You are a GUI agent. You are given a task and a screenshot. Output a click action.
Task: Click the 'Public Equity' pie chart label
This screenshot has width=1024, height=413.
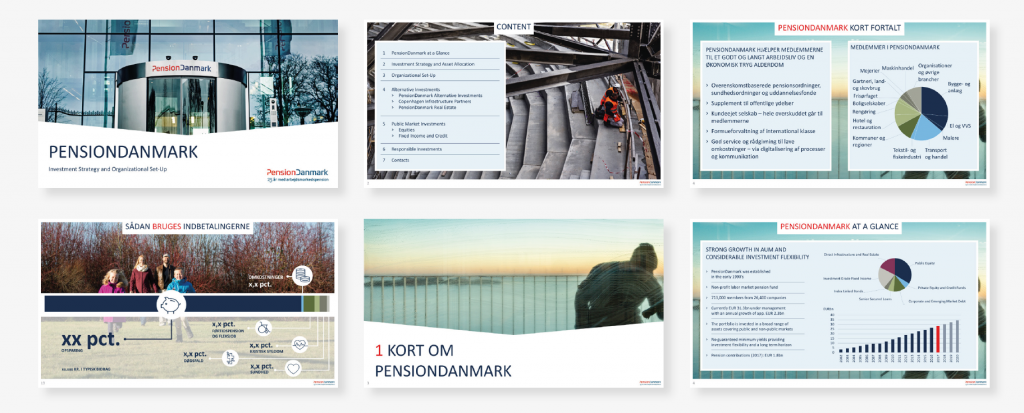click(x=924, y=263)
